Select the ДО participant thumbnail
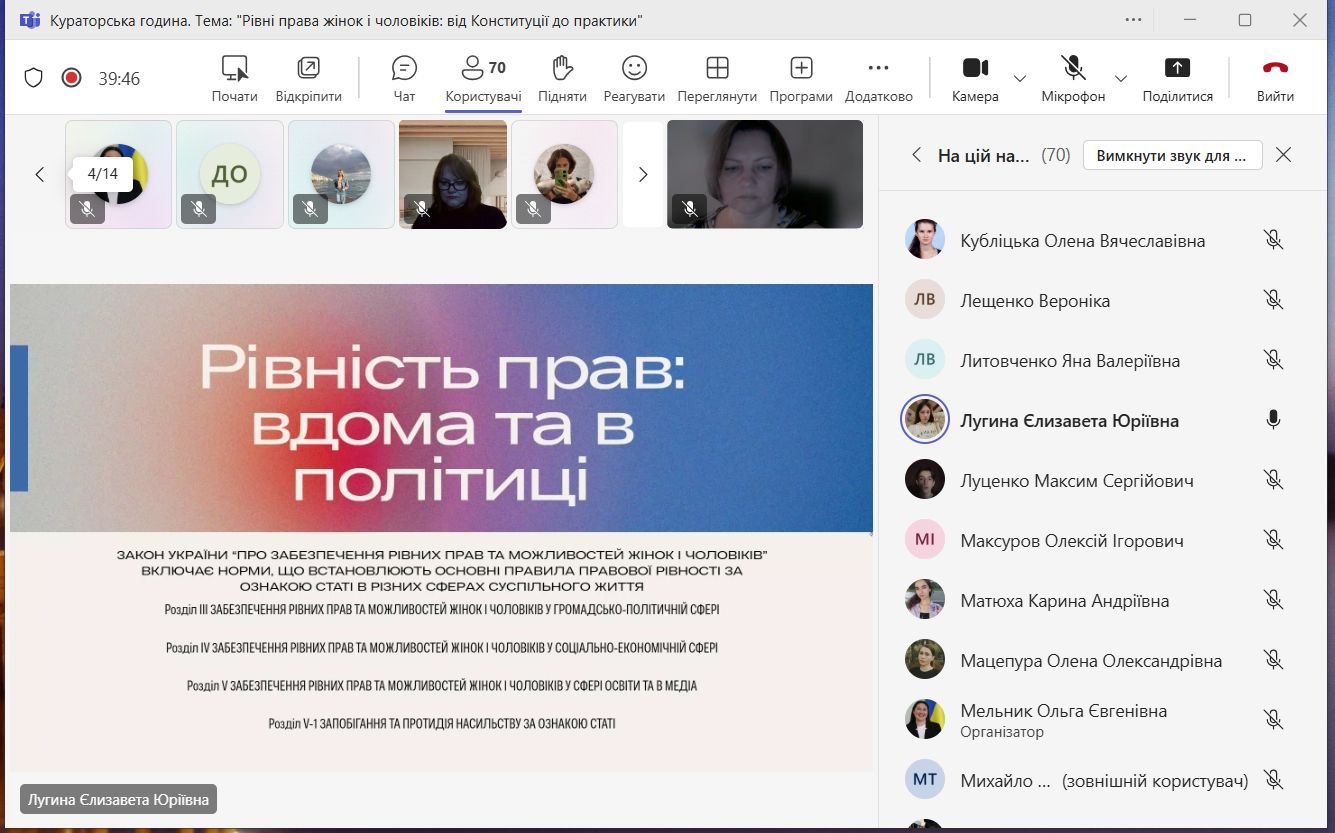 [230, 175]
